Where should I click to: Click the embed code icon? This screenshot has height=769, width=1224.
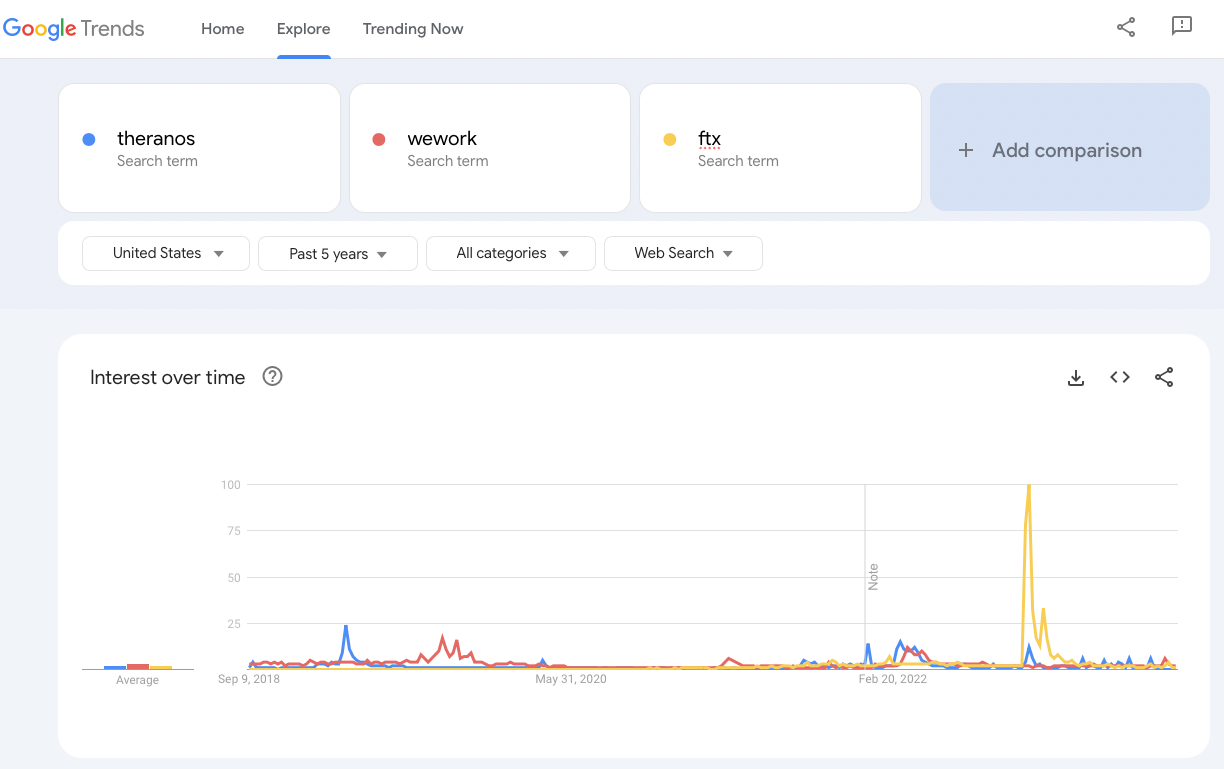1120,377
